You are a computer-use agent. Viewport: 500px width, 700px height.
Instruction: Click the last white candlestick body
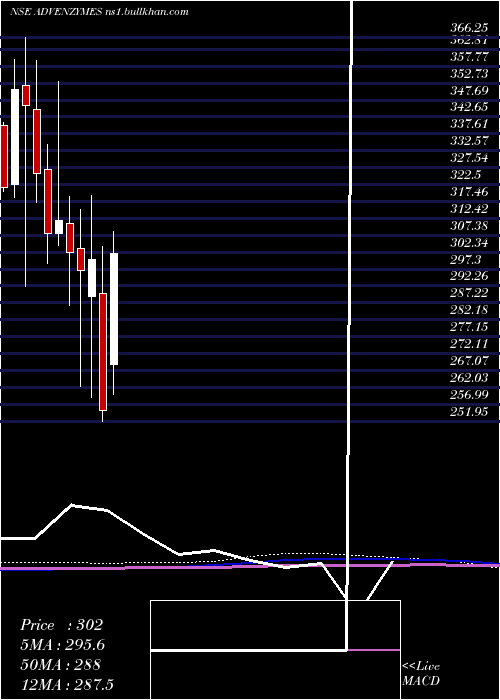(114, 309)
